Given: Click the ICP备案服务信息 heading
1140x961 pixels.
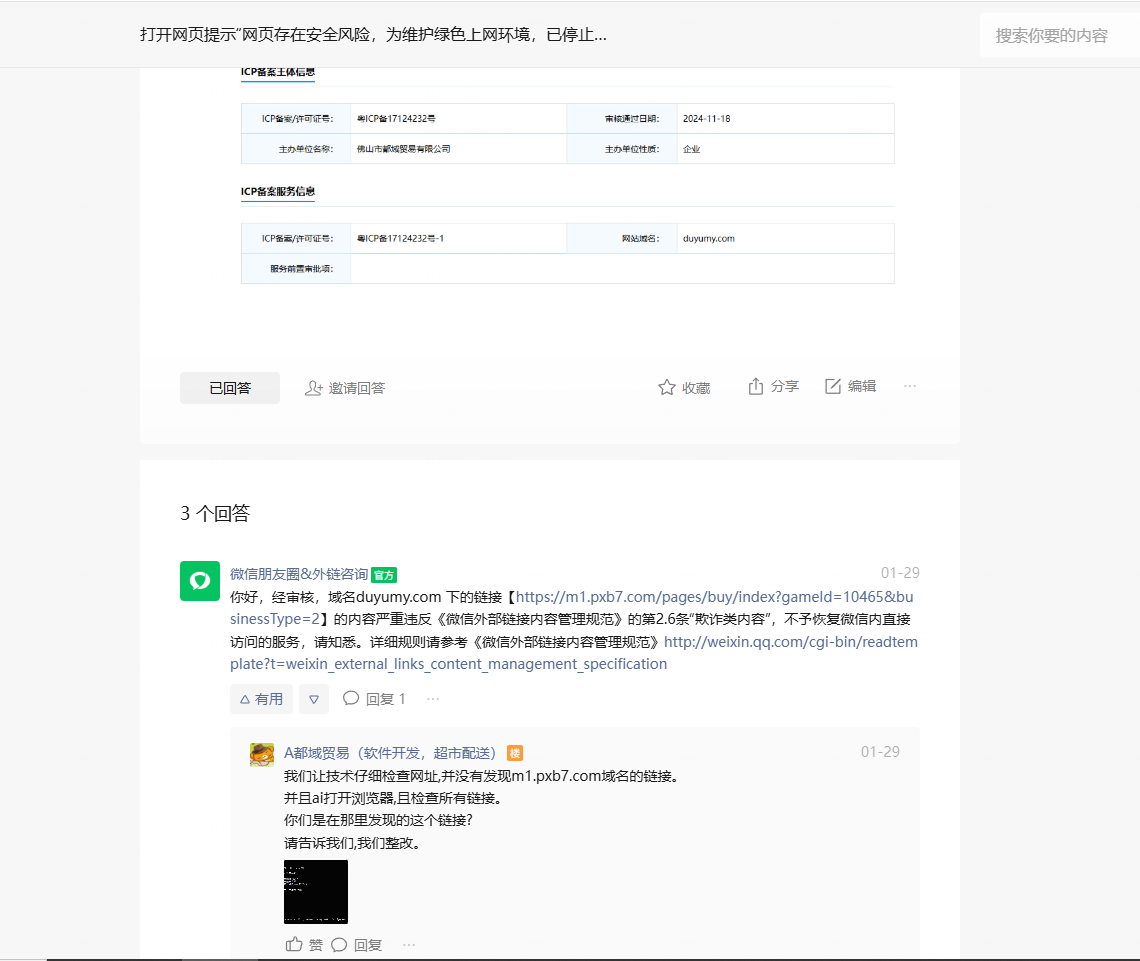Looking at the screenshot, I should pos(278,191).
